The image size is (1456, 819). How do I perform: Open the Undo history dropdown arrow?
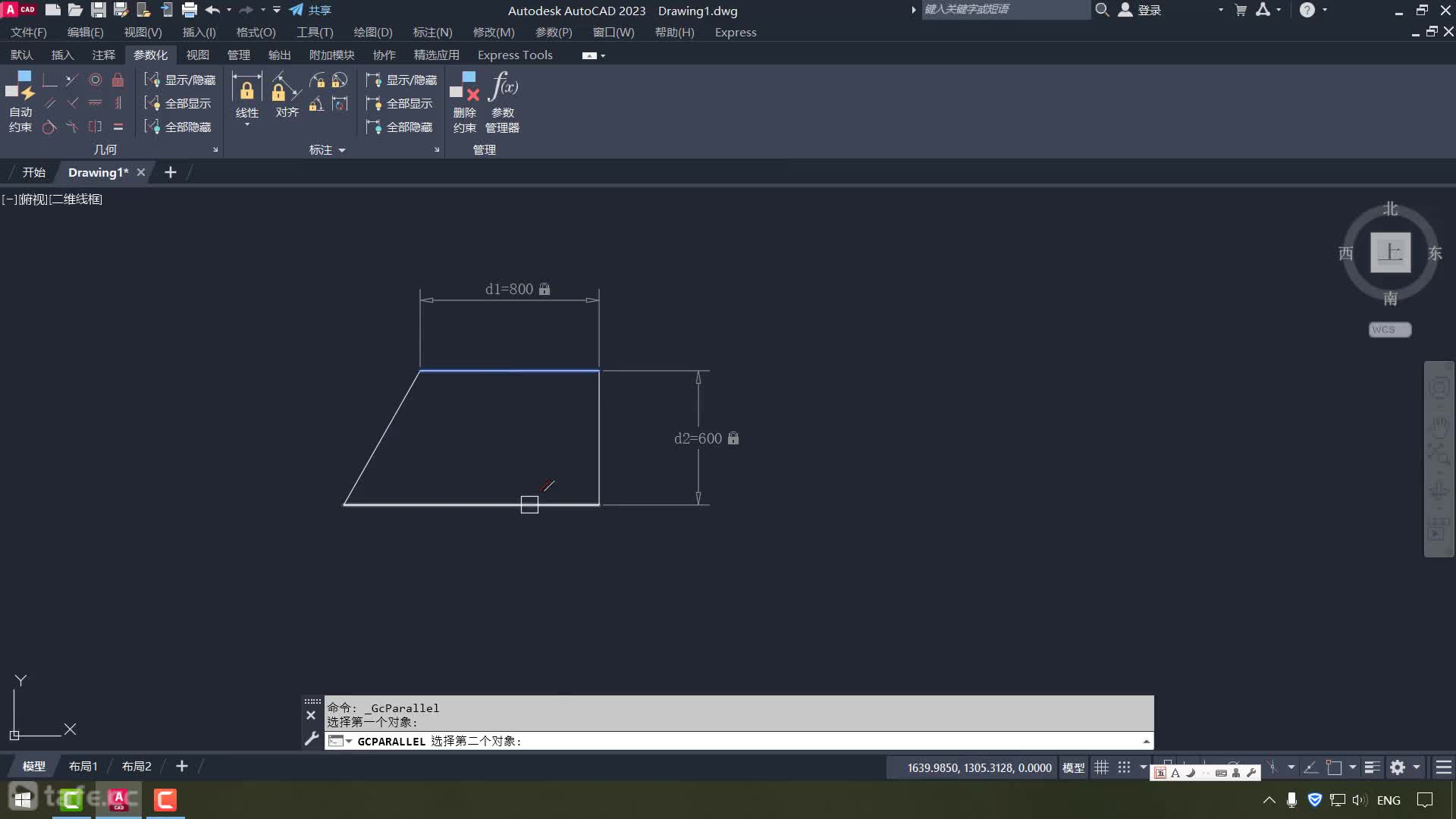(229, 10)
